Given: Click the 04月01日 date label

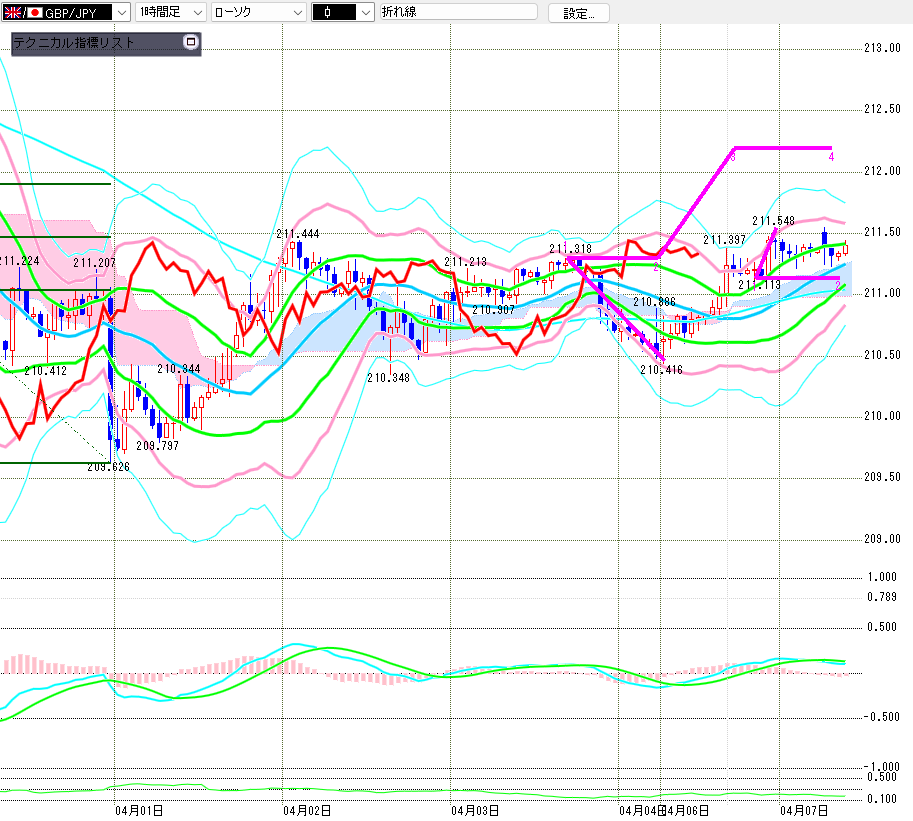Looking at the screenshot, I should pyautogui.click(x=139, y=811).
